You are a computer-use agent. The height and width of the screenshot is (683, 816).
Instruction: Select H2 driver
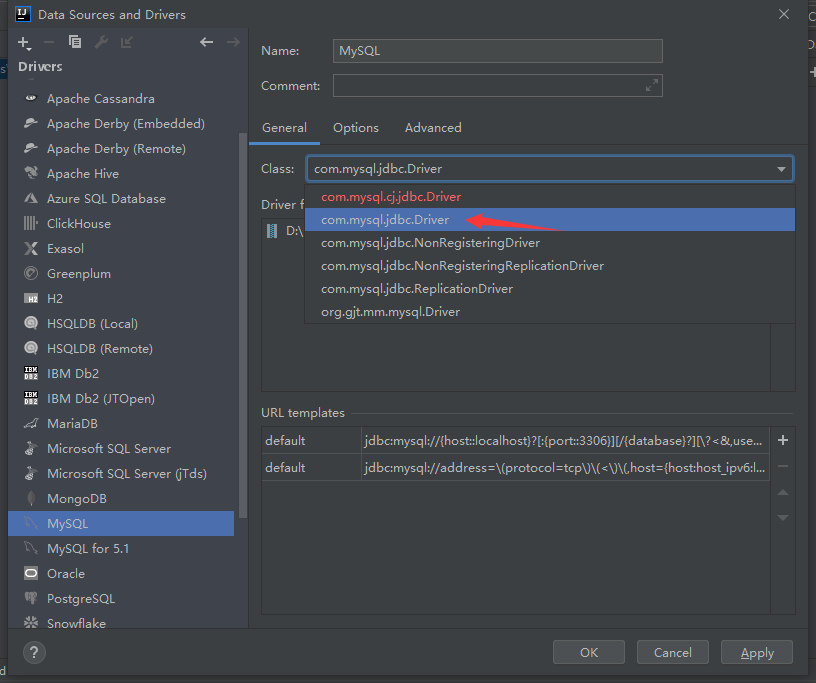pyautogui.click(x=121, y=298)
